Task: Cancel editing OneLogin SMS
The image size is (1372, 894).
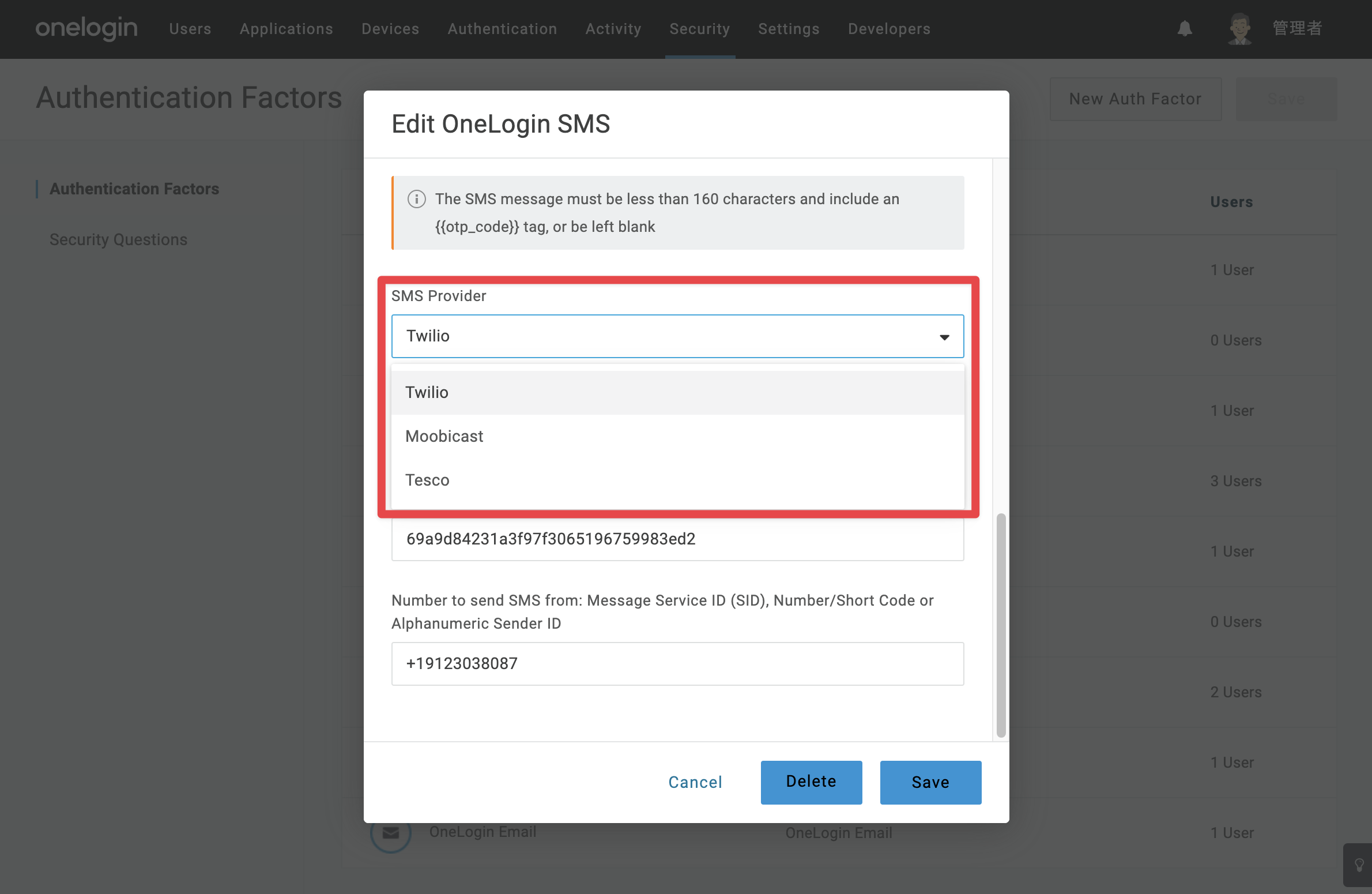Action: [695, 782]
